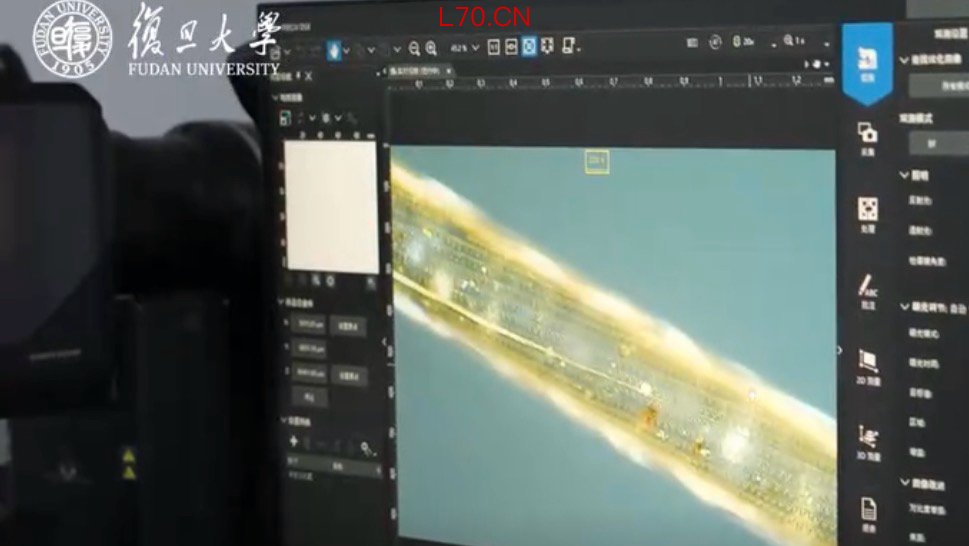The image size is (969, 546).
Task: Collapse the illumination section chevron
Action: tap(905, 176)
